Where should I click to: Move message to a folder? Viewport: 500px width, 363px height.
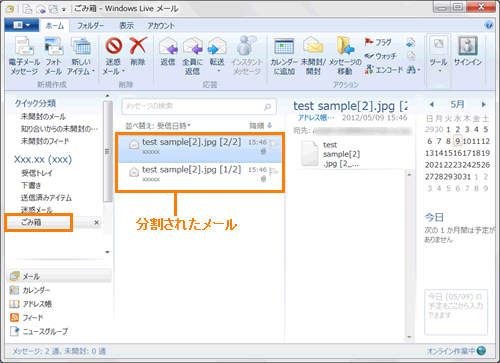345,56
